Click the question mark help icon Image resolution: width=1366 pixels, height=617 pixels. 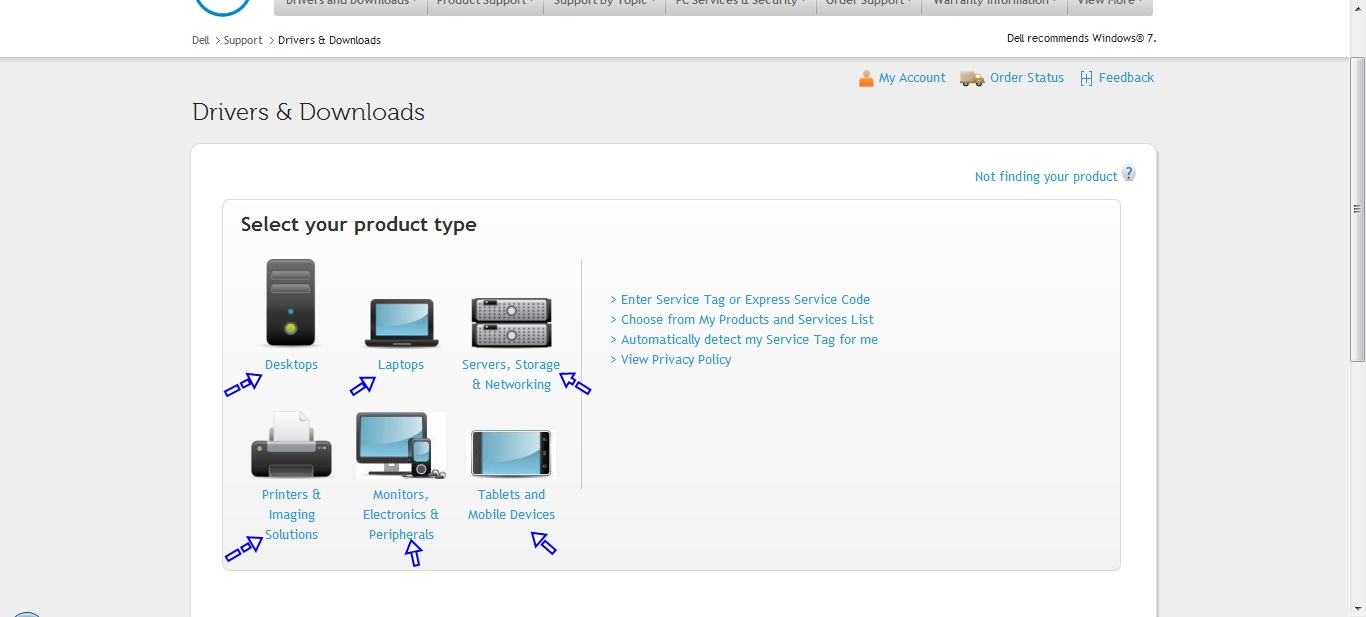click(1128, 173)
